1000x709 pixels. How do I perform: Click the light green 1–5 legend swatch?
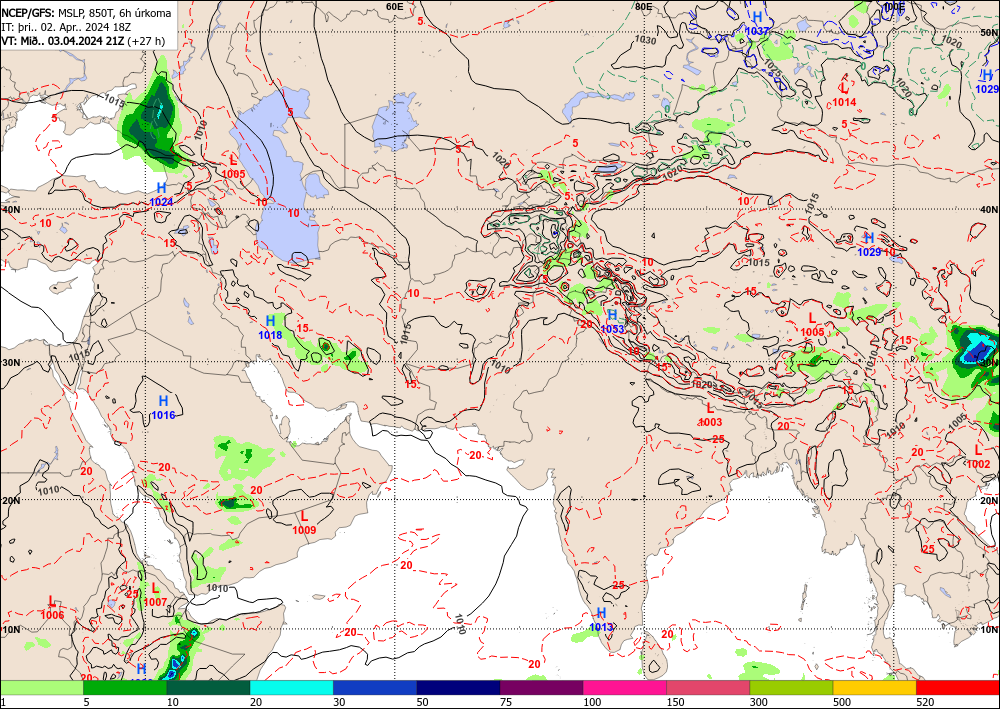click(41, 687)
